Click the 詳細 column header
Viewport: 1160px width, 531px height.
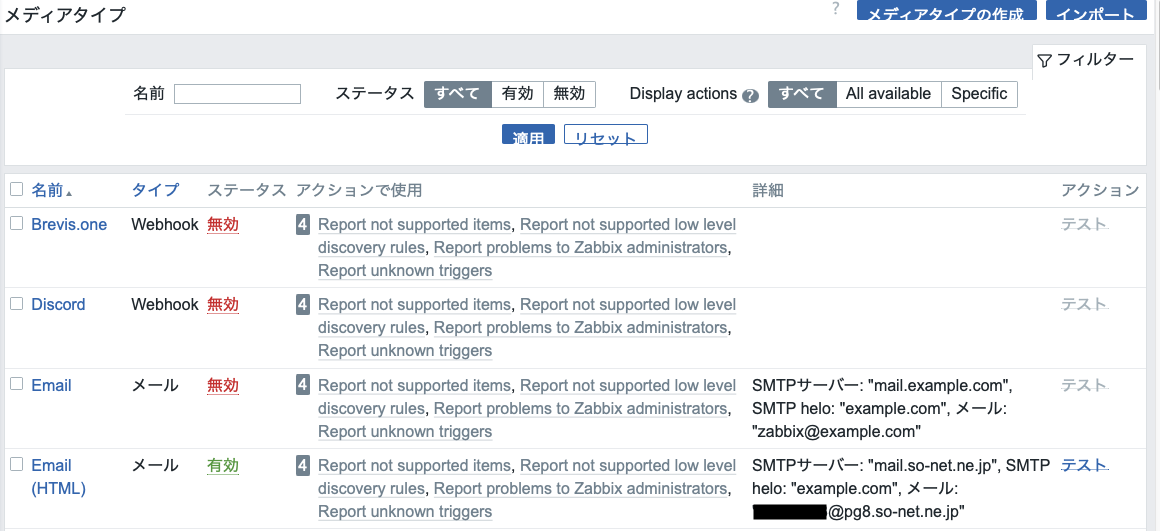point(768,191)
